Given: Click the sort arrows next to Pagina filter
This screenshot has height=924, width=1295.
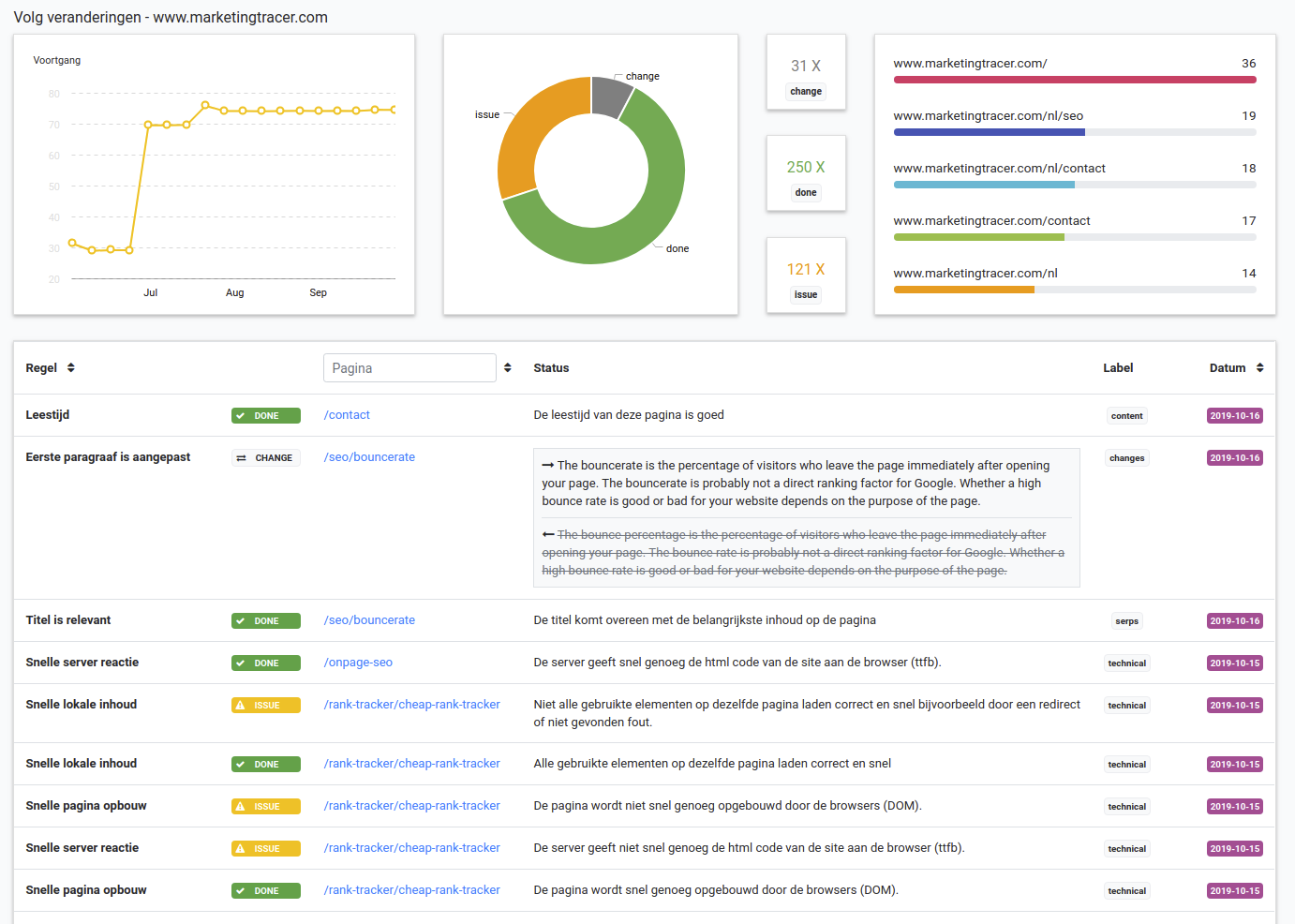Looking at the screenshot, I should click(508, 368).
